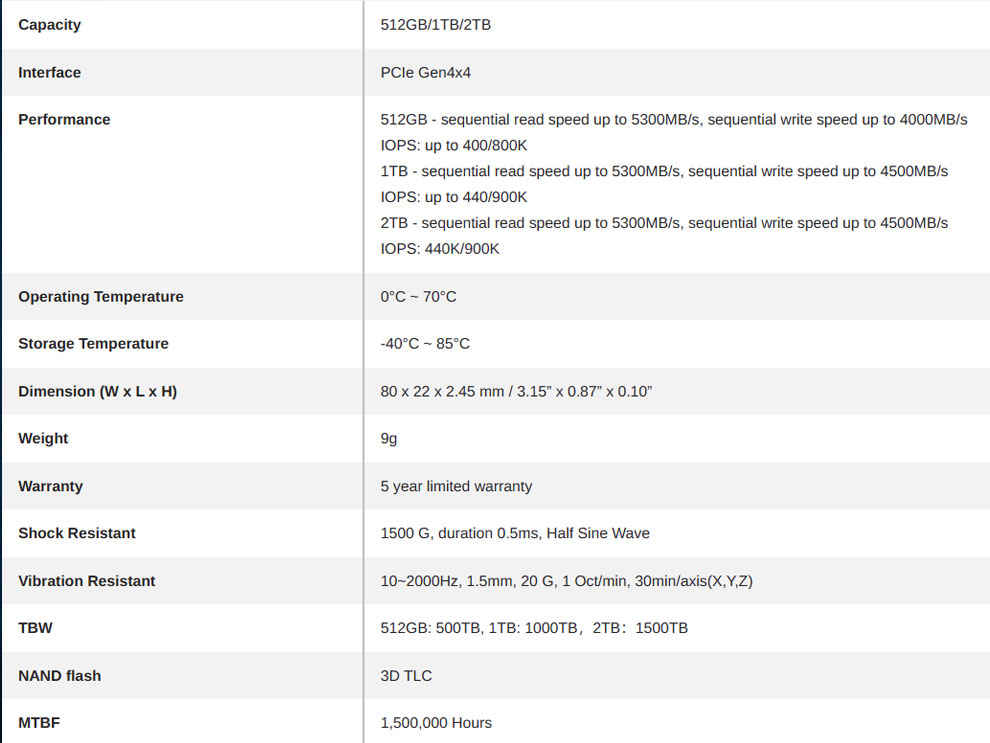Click the TBW endurance values text
990x743 pixels.
pyautogui.click(x=534, y=628)
